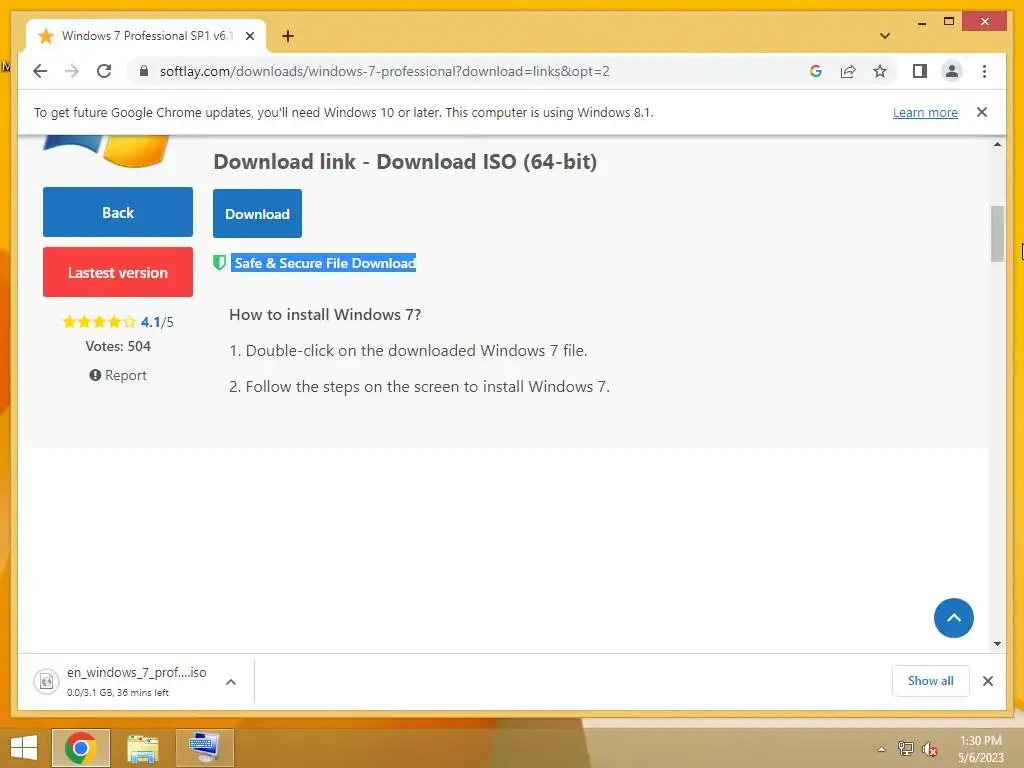Close the Windows 7 Professional tab
1024x768 pixels.
point(249,37)
